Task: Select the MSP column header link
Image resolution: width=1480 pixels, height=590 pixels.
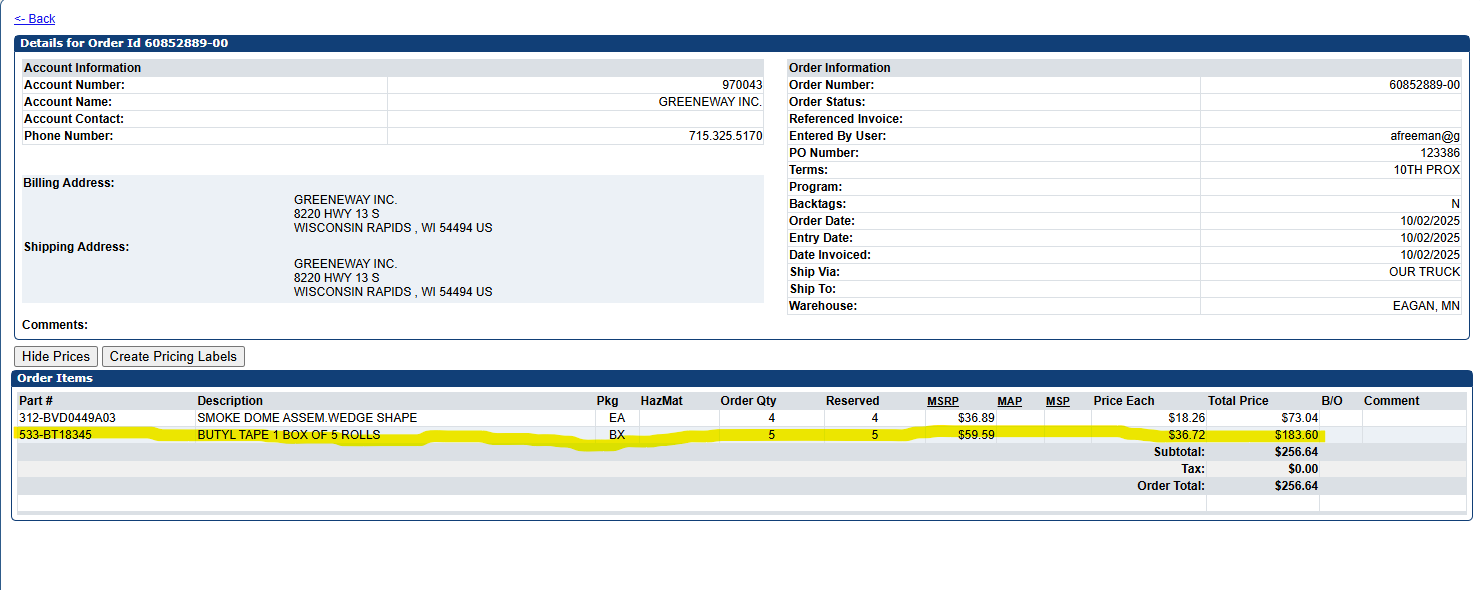Action: pos(1058,401)
